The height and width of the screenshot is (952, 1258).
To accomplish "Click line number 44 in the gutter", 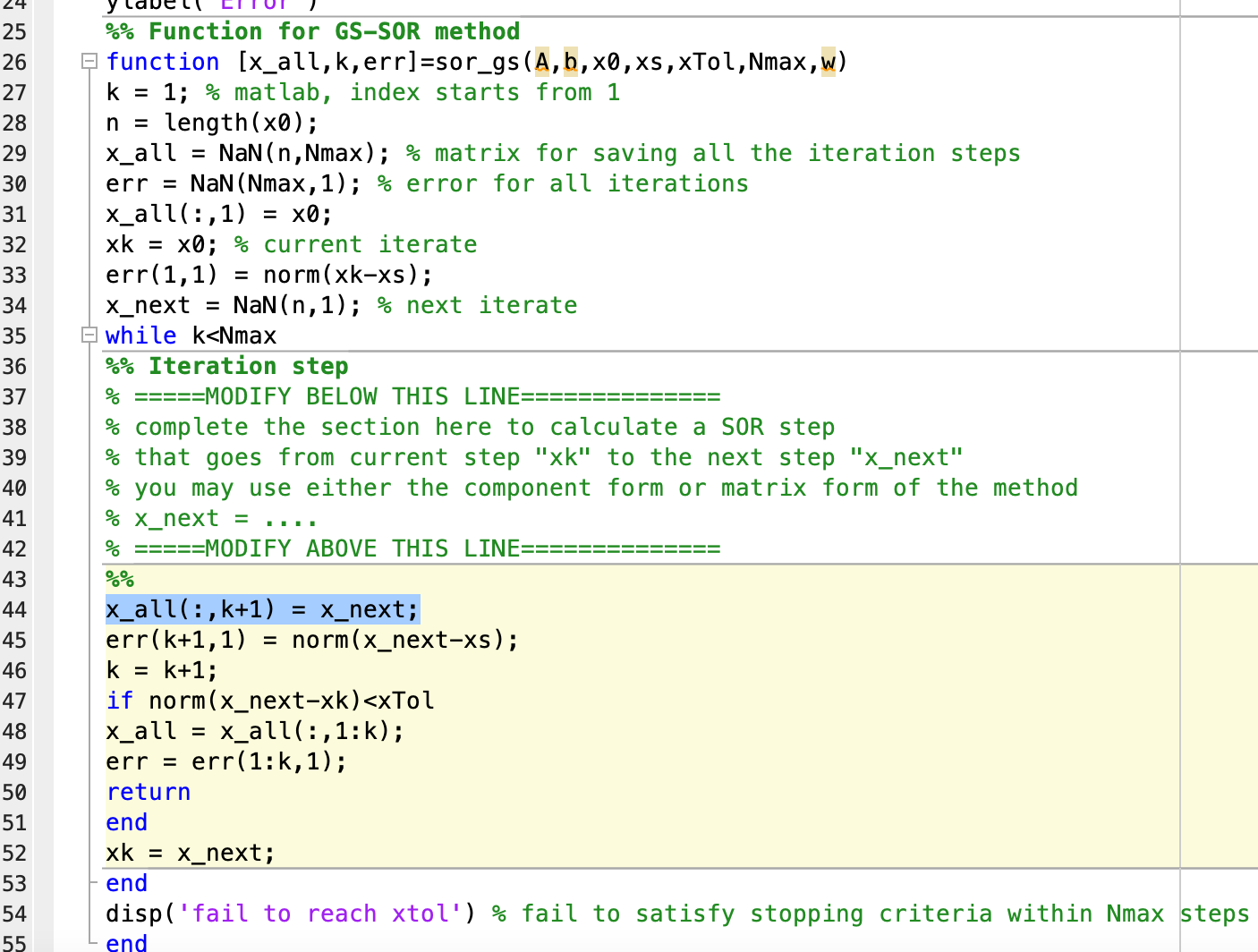I will [15, 609].
